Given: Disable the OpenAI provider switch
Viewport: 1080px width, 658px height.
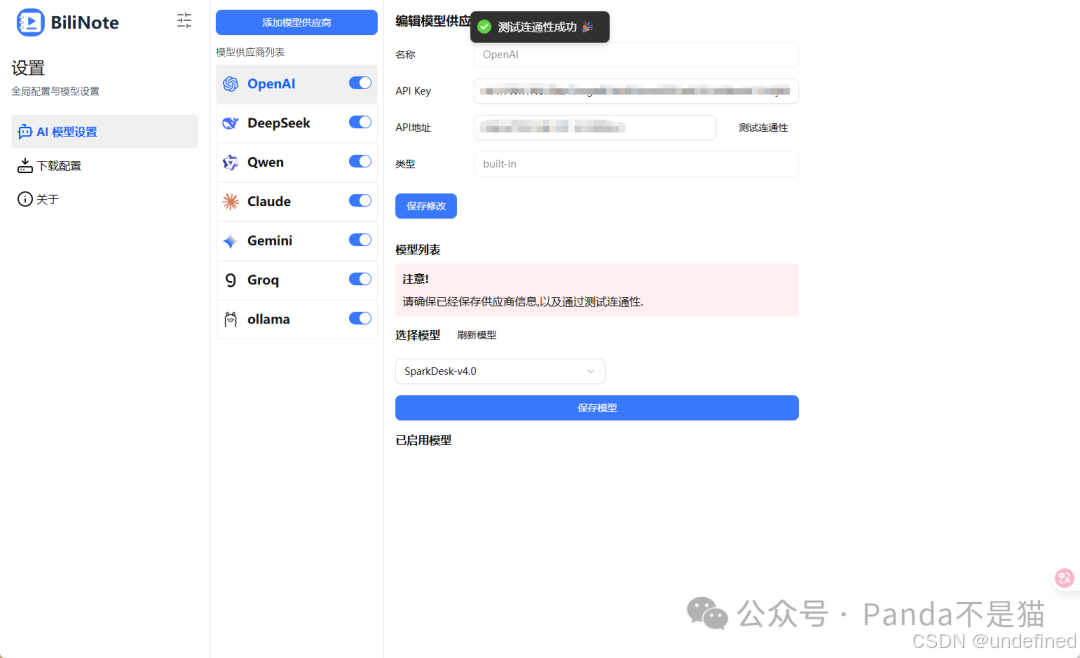Looking at the screenshot, I should pos(360,83).
